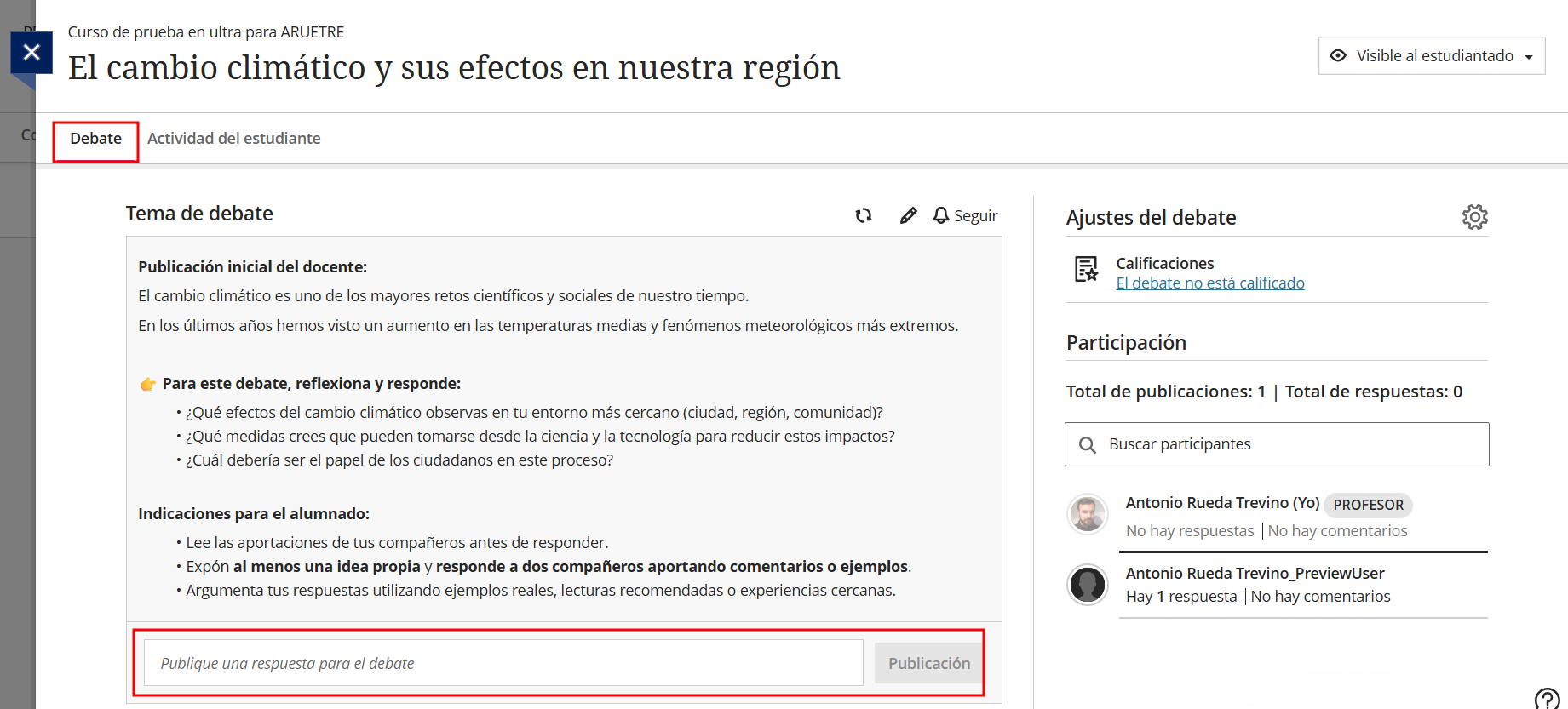Open the Visible al estudiantado dropdown
Viewport: 1568px width, 709px height.
[x=1432, y=55]
